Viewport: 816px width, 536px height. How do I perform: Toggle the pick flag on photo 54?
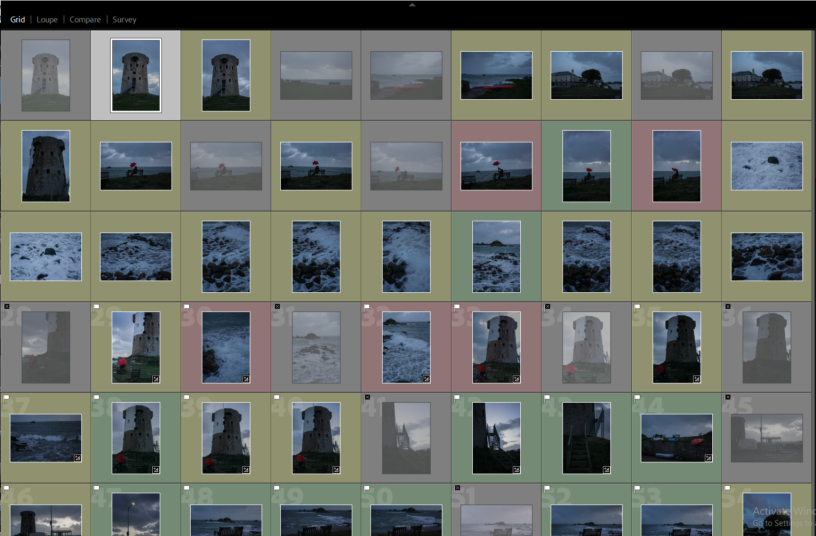coord(728,488)
